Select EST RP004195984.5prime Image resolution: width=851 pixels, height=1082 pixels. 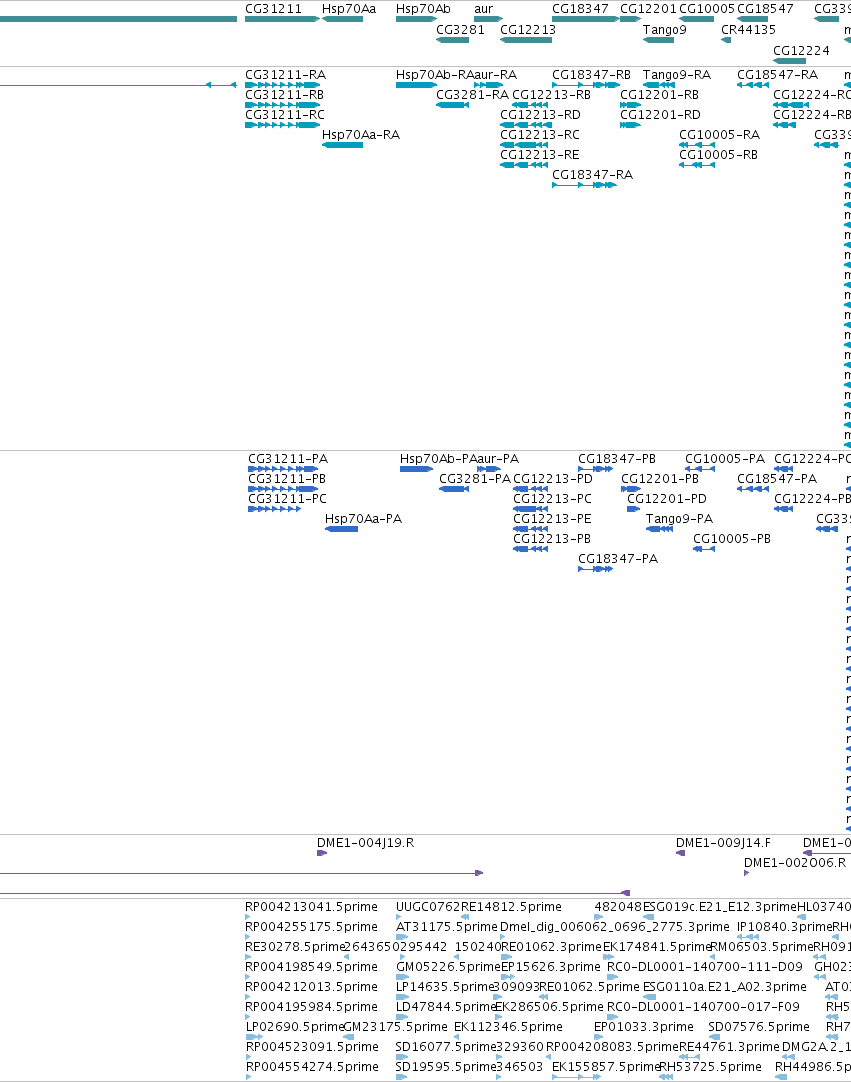coord(312,1007)
